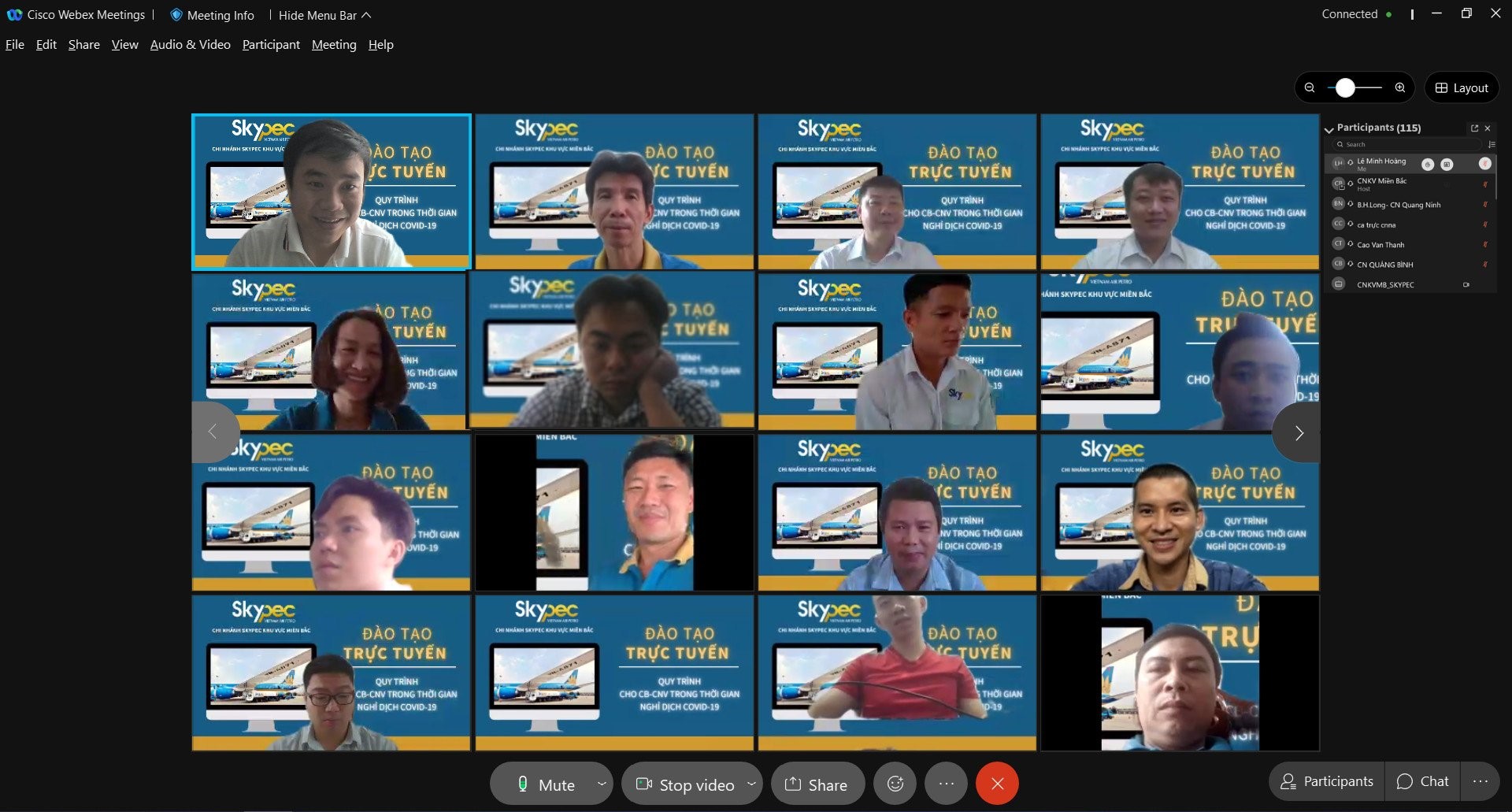Open more panel options beside Chat
The image size is (1512, 812).
click(x=1480, y=781)
